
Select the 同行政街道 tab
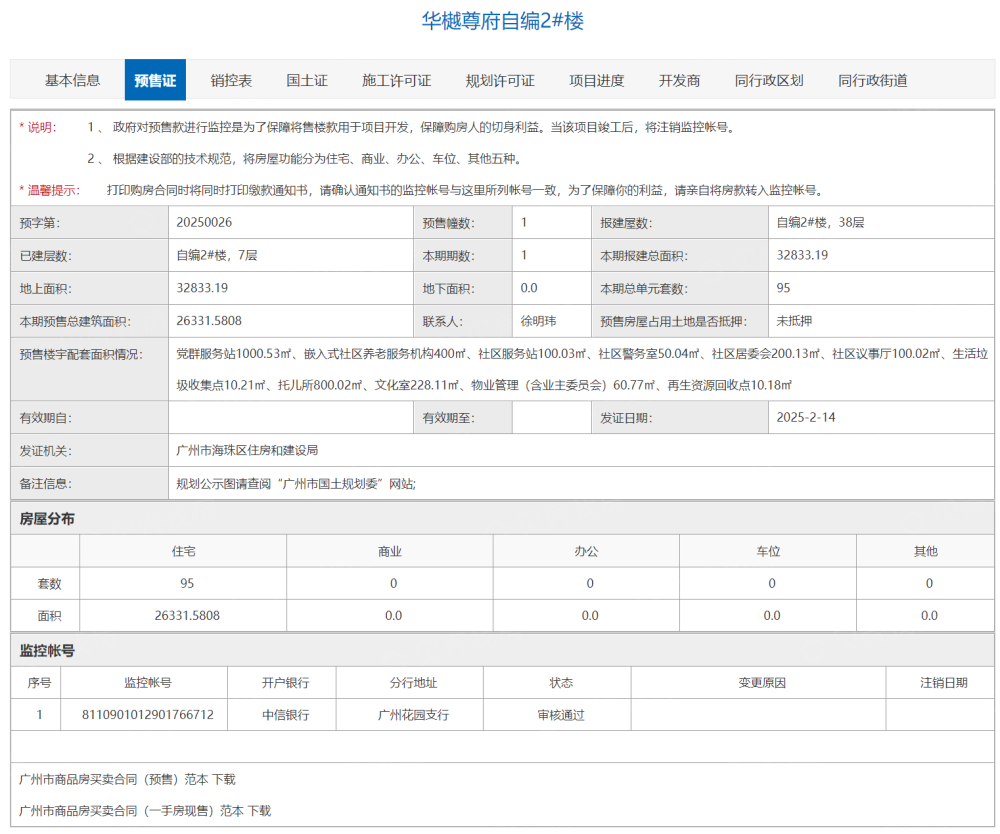pos(872,80)
